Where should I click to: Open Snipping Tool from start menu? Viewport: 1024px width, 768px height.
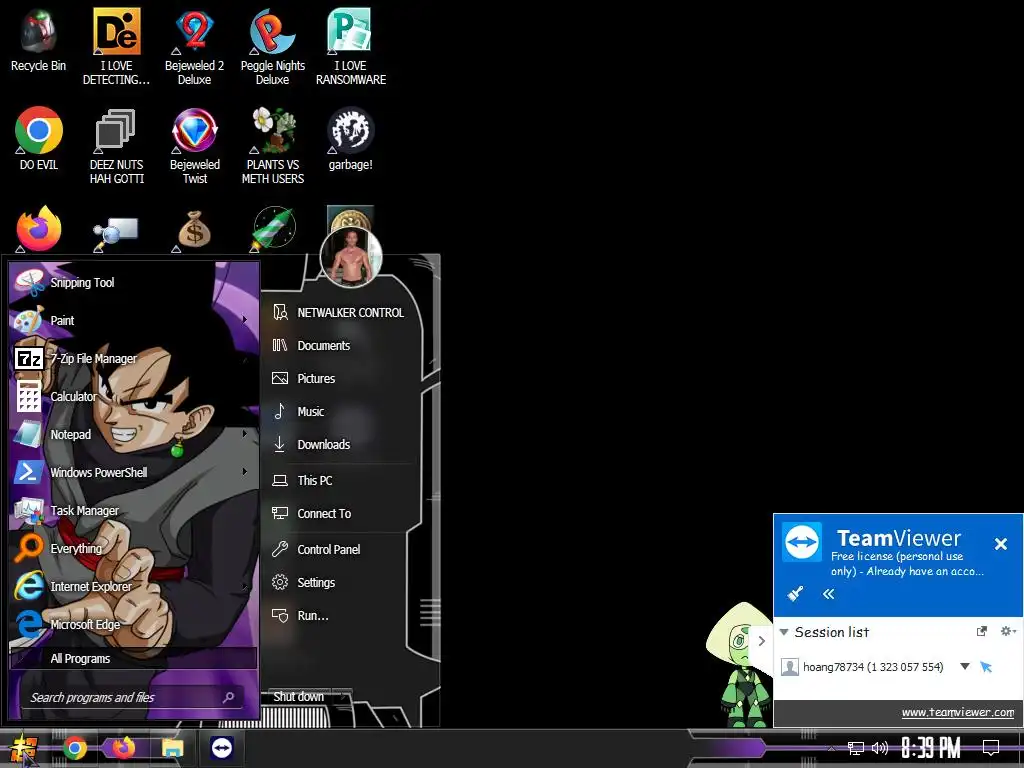point(134,283)
